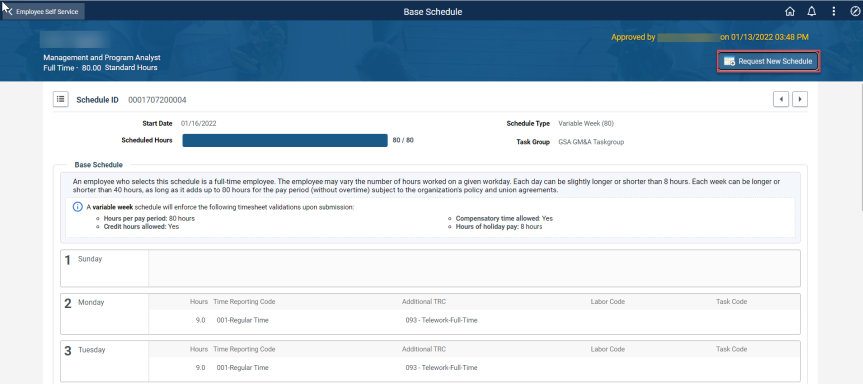This screenshot has height=384, width=863.
Task: Click the NavBar compass icon
Action: pyautogui.click(x=855, y=12)
